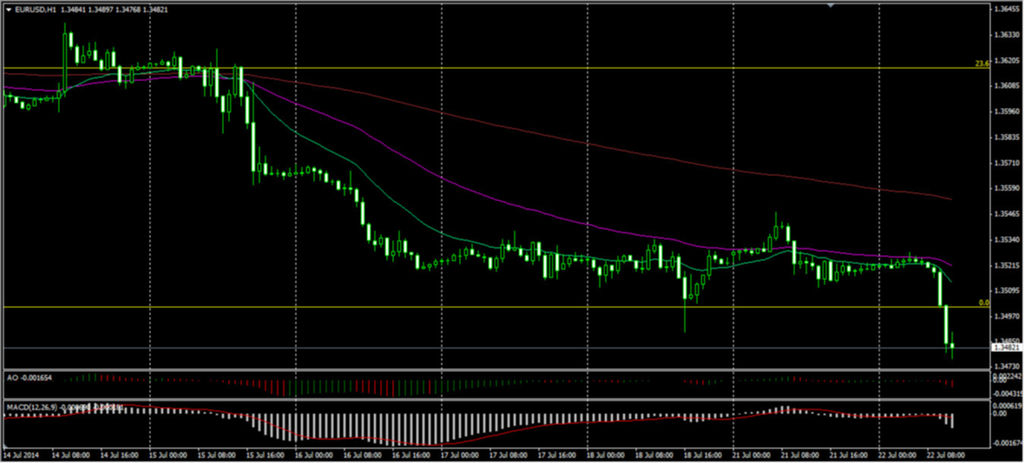
Task: Click the 1.36455 price scale label
Action: pyautogui.click(x=1005, y=9)
